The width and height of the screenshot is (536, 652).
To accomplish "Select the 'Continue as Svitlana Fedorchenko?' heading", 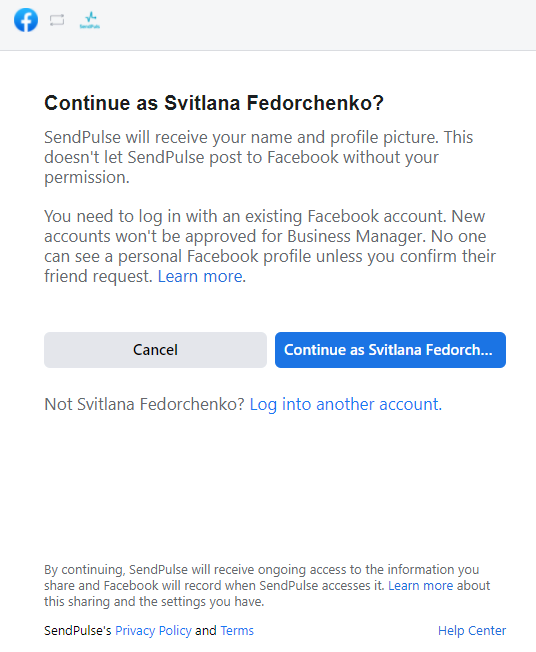I will click(x=214, y=103).
